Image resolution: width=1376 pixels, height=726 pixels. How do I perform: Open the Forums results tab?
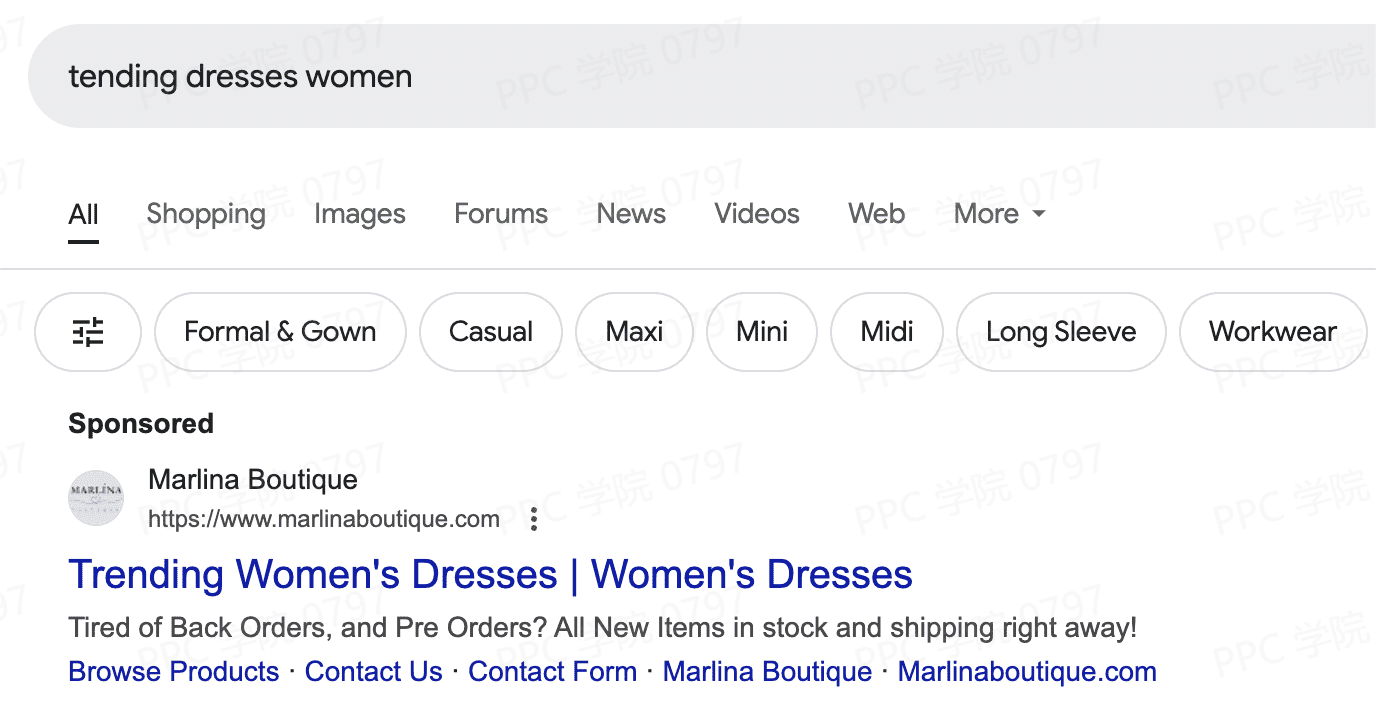coord(500,214)
